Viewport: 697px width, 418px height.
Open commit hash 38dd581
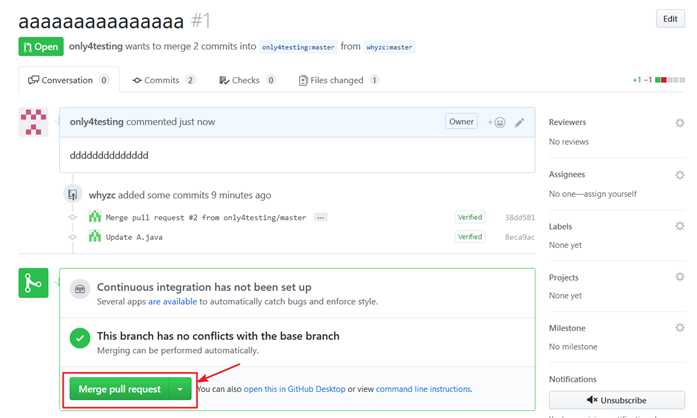click(520, 217)
